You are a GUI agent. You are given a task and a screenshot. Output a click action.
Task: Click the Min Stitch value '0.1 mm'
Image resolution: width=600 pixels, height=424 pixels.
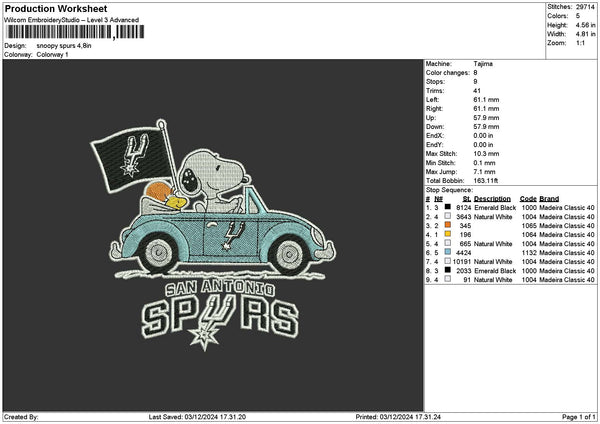pyautogui.click(x=484, y=163)
